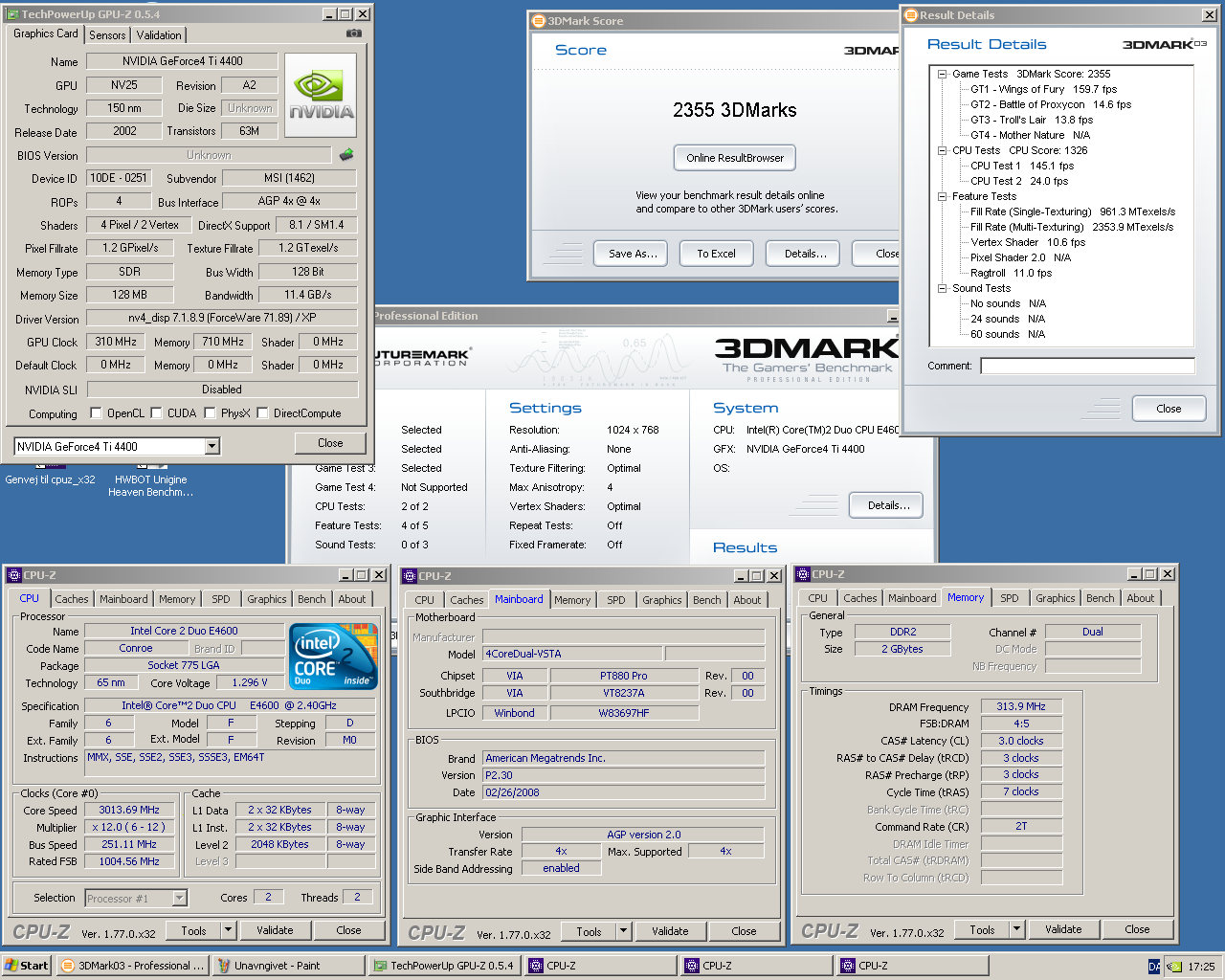Open SPD tab in Memory CPU-Z window

1010,598
